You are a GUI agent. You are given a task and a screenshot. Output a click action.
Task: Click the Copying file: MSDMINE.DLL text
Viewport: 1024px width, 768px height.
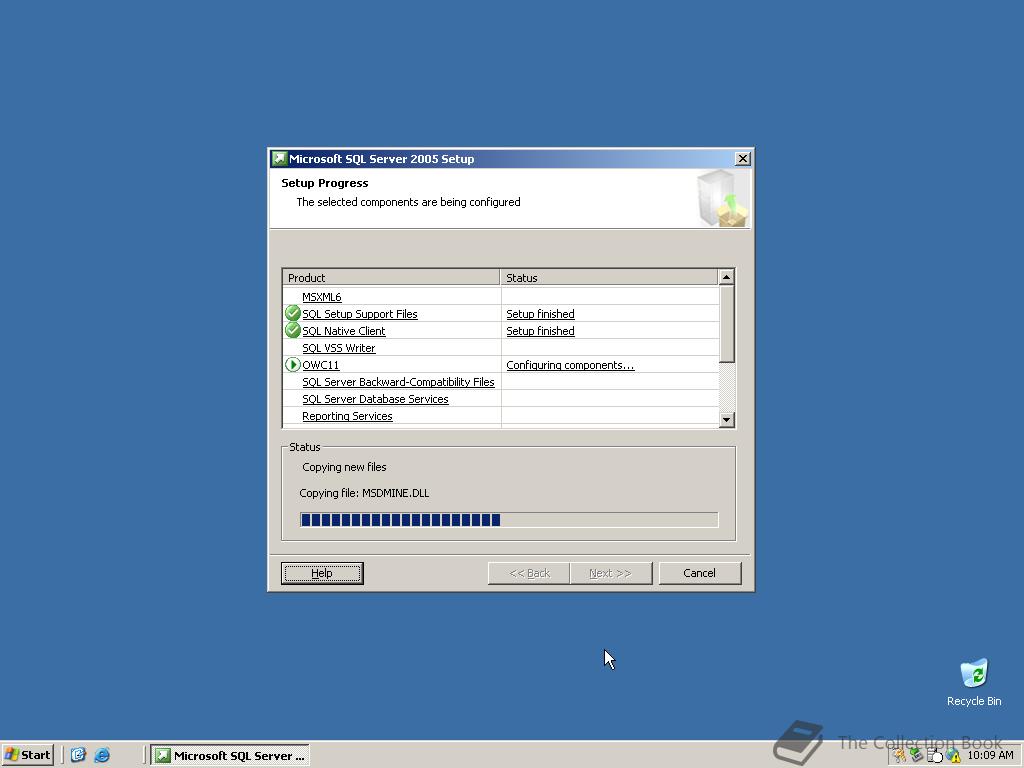pos(364,493)
